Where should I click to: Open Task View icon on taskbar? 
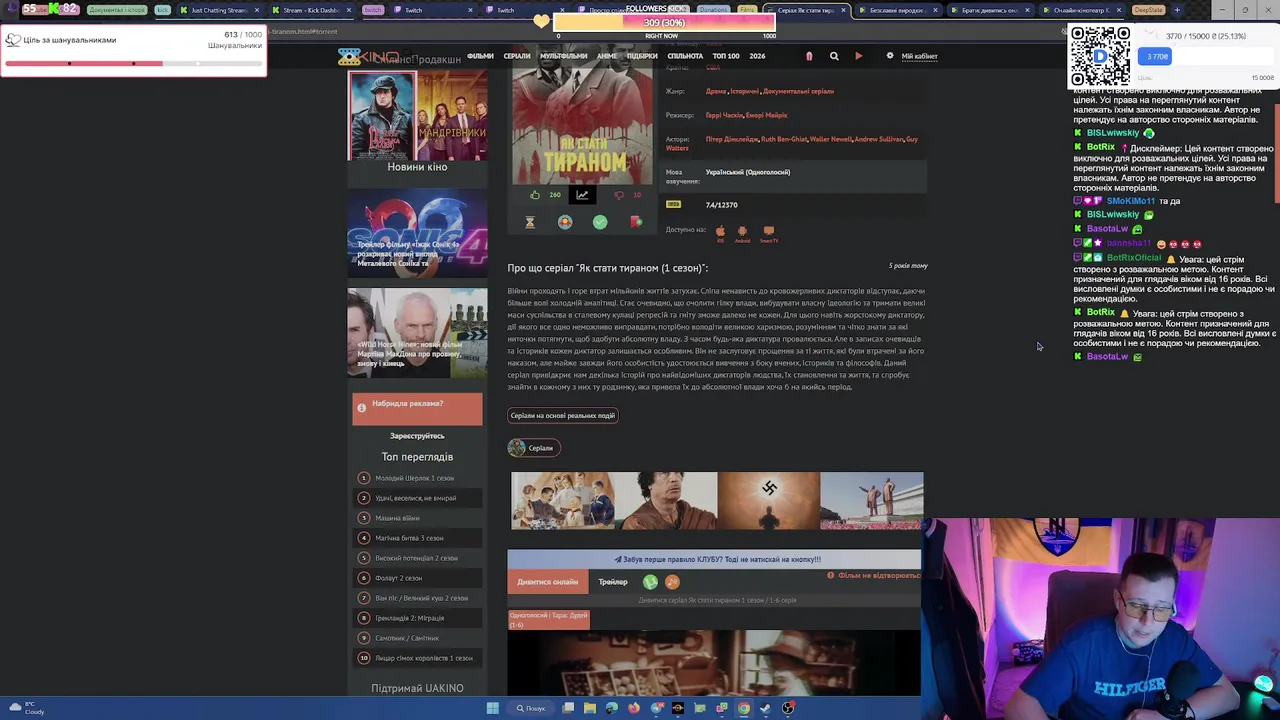click(x=568, y=708)
